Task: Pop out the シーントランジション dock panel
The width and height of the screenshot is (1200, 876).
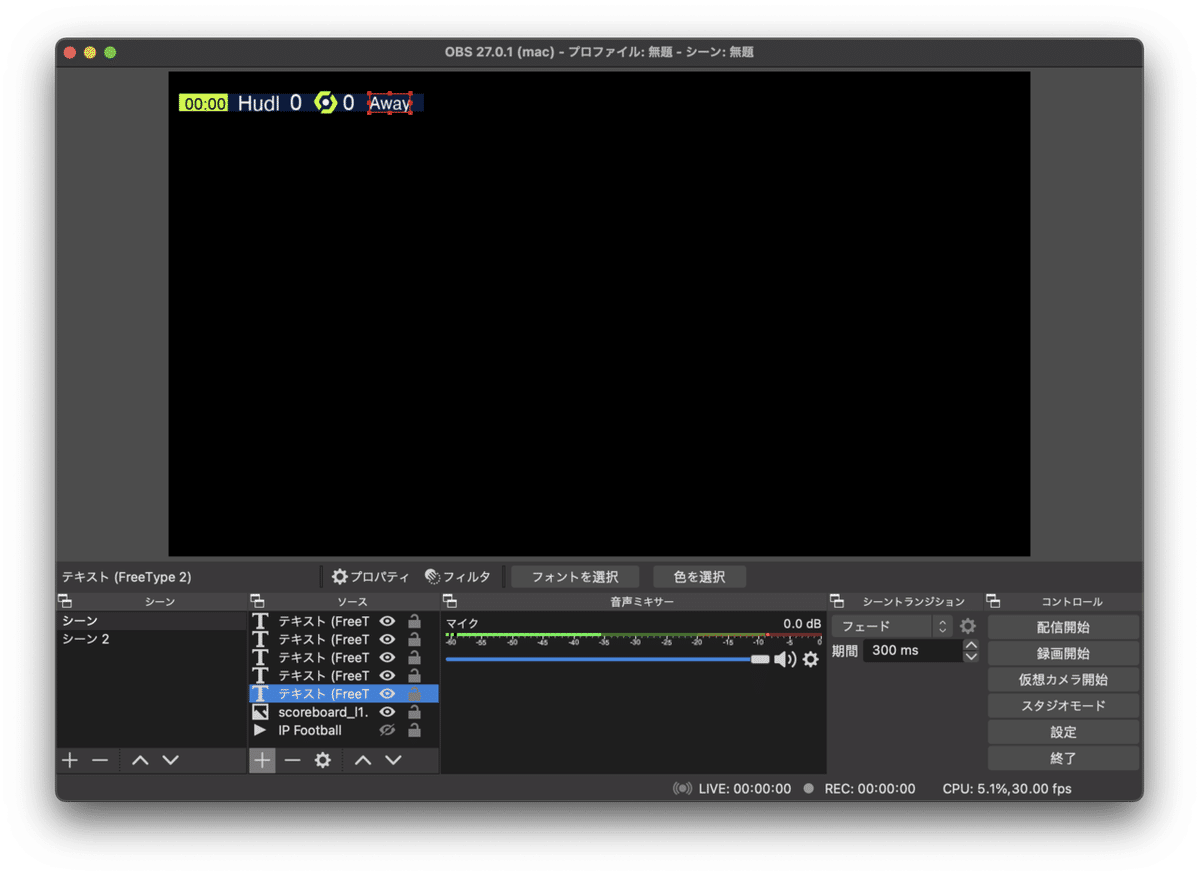Action: (x=837, y=601)
